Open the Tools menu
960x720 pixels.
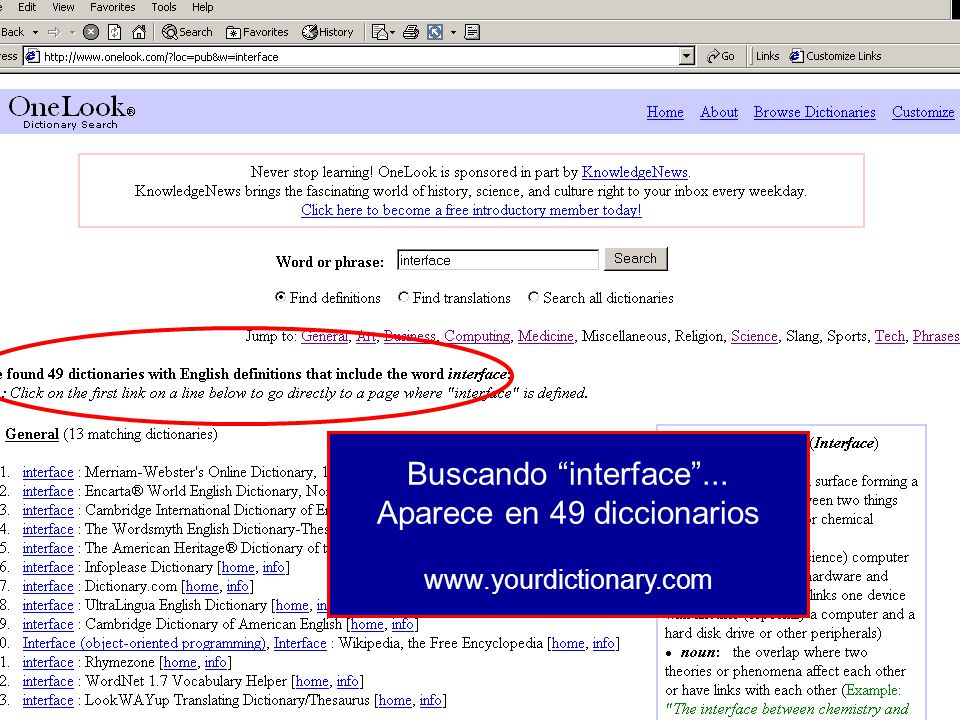(163, 7)
